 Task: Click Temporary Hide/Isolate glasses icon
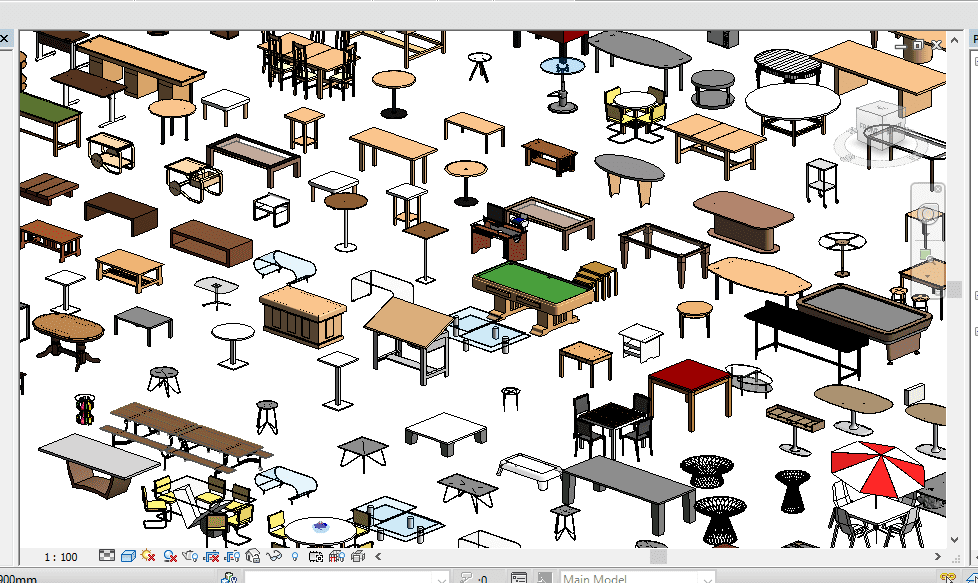click(x=273, y=556)
